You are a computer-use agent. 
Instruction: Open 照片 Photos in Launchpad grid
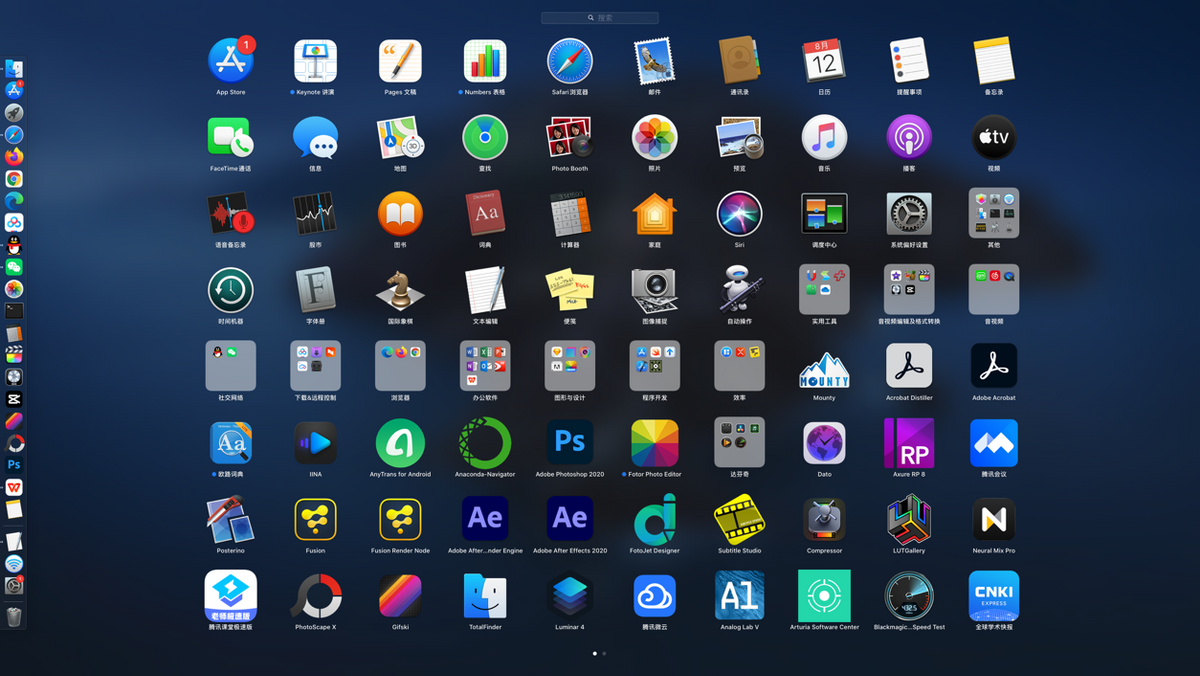pyautogui.click(x=655, y=137)
